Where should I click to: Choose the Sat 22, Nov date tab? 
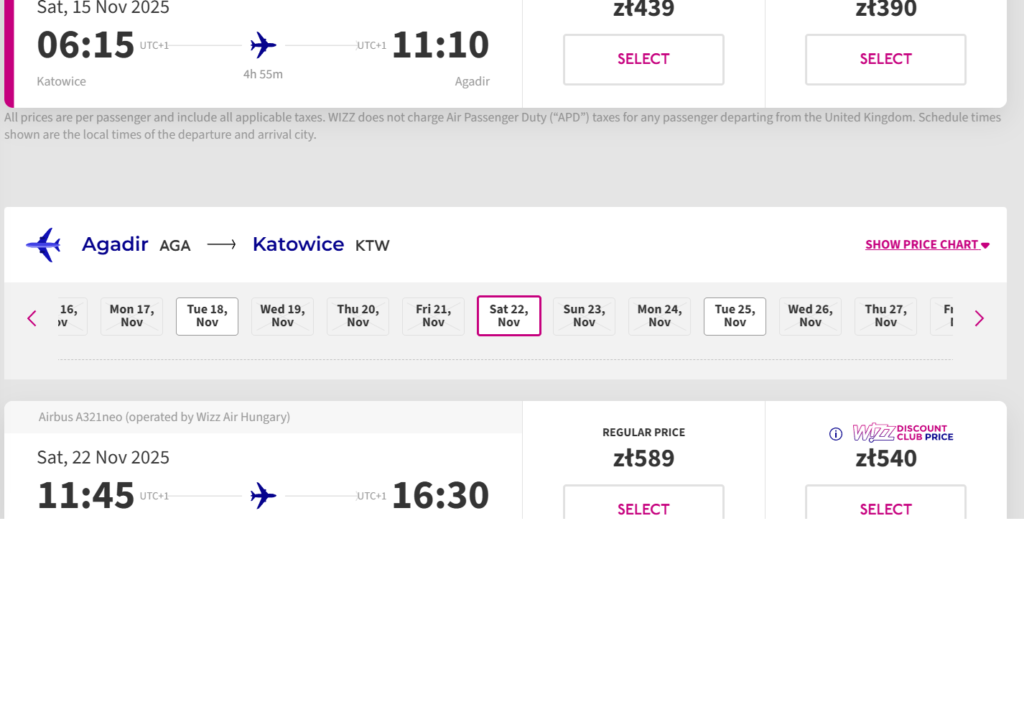[509, 316]
